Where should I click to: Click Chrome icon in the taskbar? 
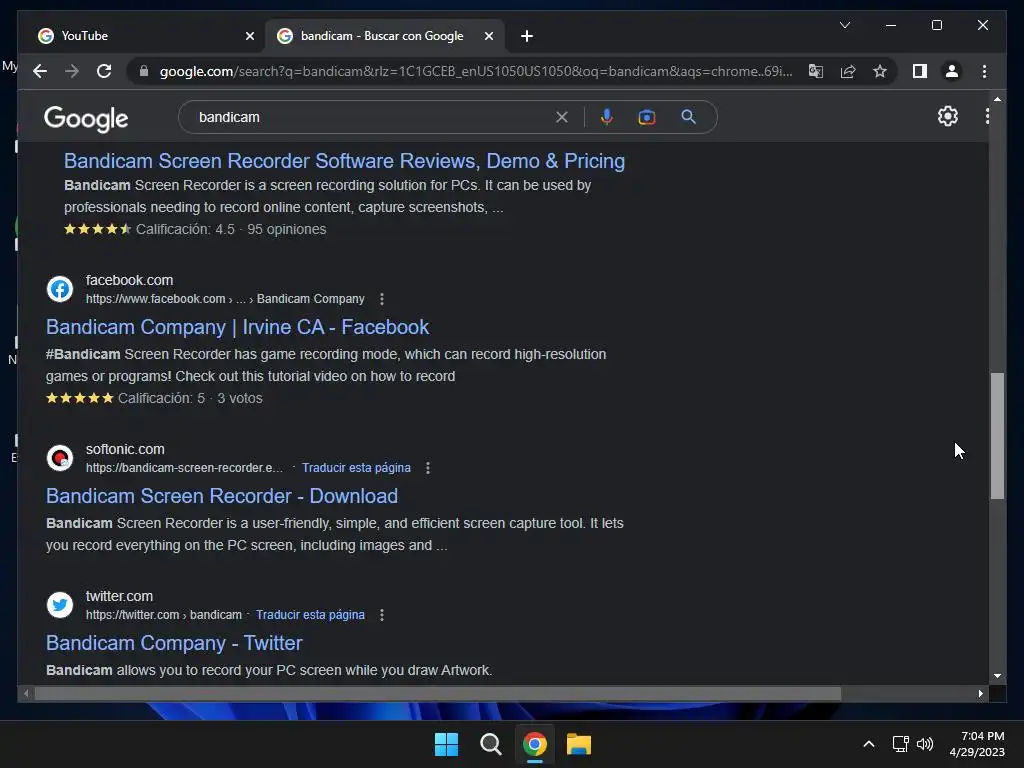[535, 744]
